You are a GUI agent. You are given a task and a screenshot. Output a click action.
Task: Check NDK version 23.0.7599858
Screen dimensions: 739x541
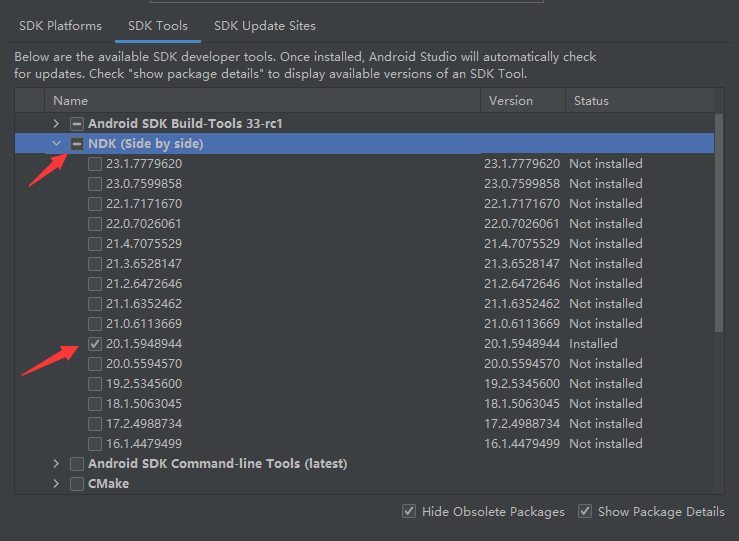(95, 184)
